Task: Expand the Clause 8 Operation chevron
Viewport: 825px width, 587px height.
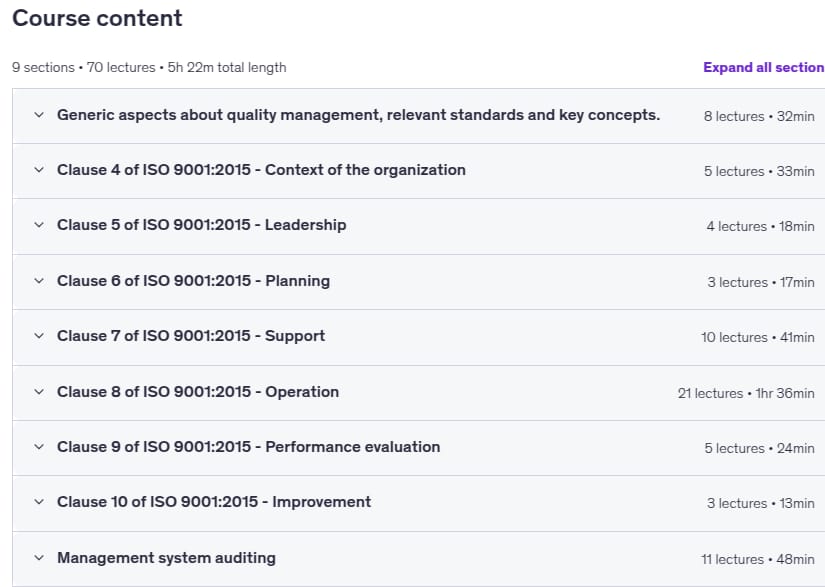Action: tap(39, 392)
